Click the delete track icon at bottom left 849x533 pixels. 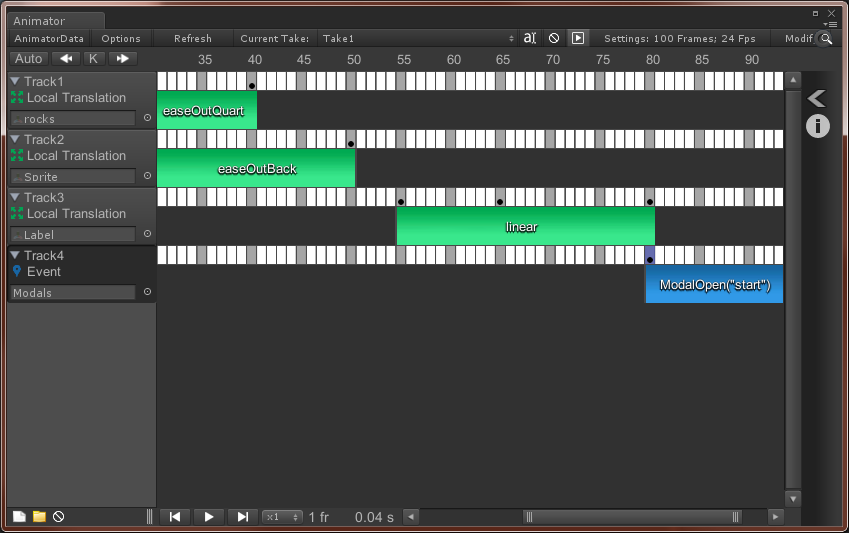coord(58,516)
